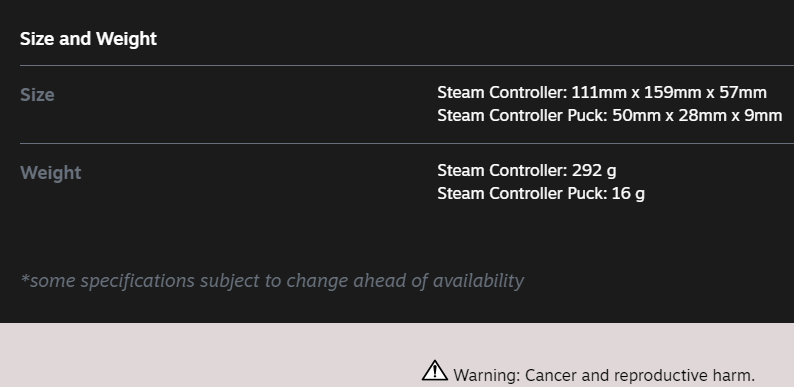Click the warning triangle icon
Screen dimensions: 794x387
(x=434, y=370)
